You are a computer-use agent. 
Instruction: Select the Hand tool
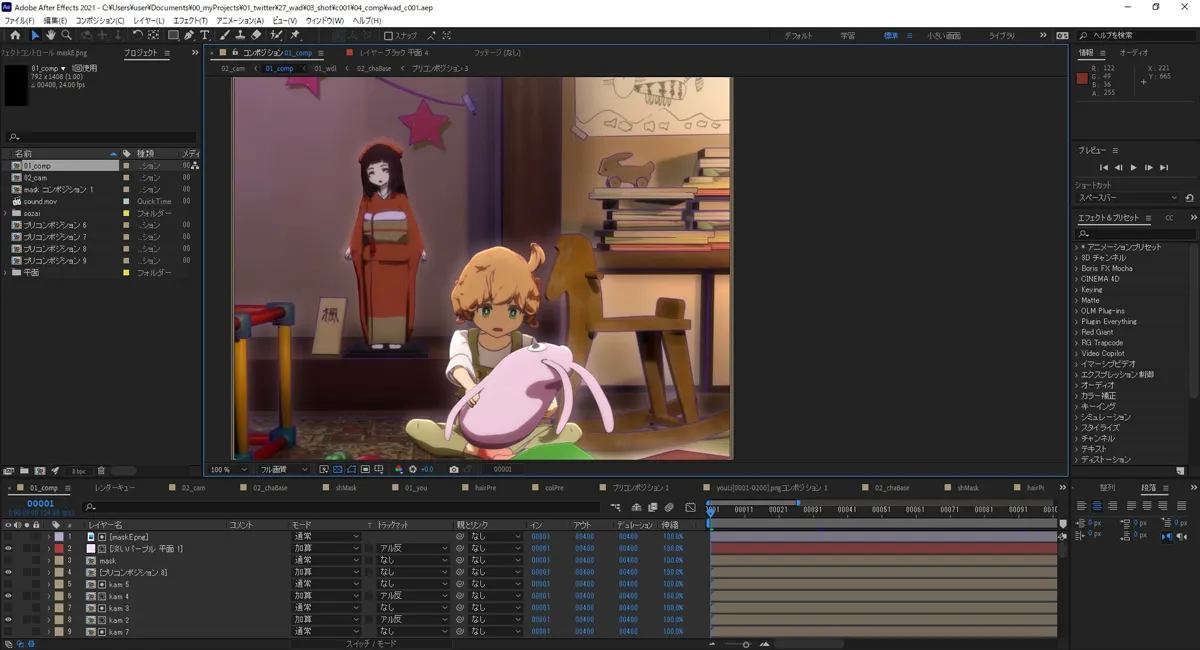click(50, 35)
